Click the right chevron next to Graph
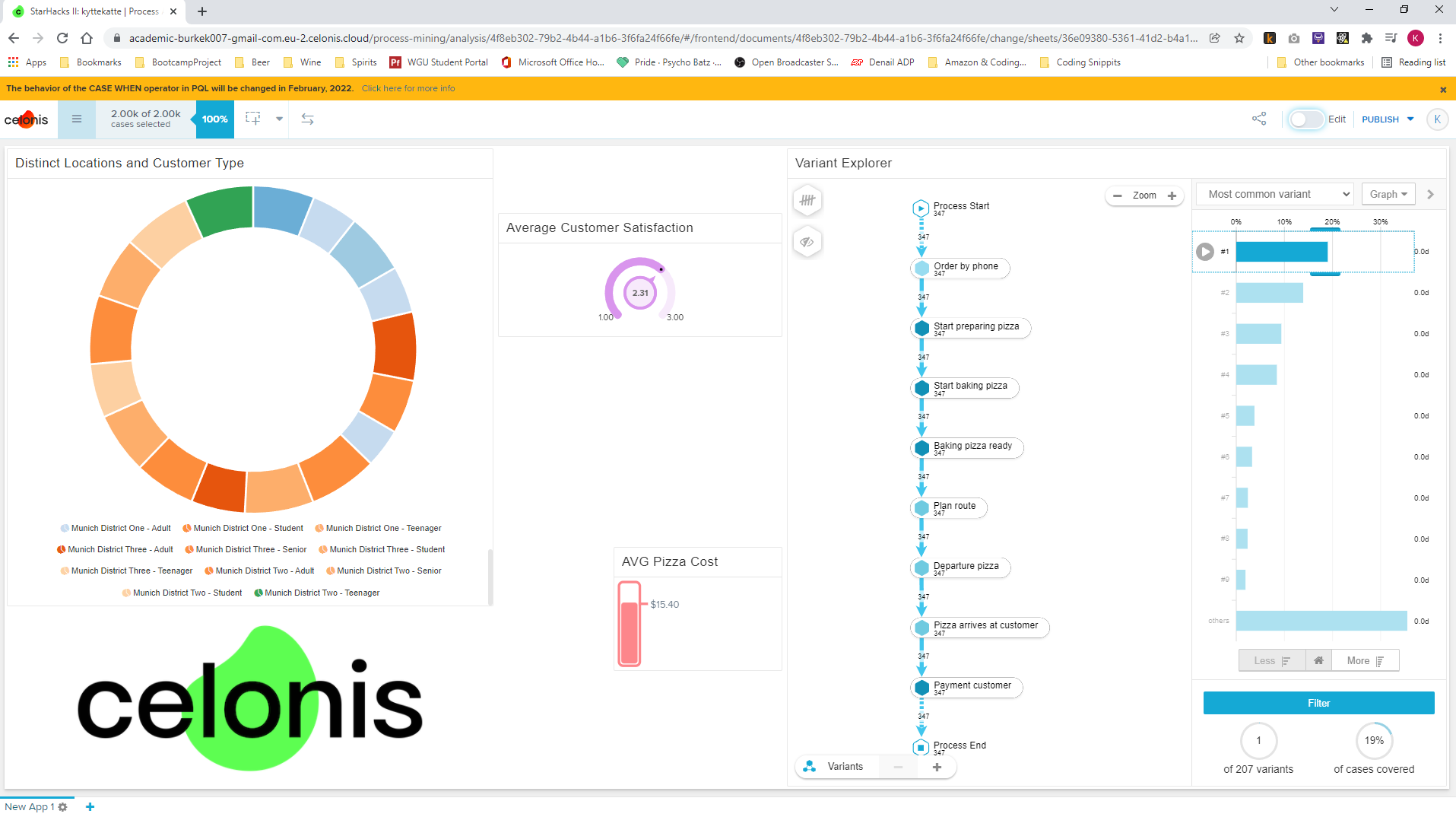Viewport: 1456px width, 817px height. coord(1430,194)
